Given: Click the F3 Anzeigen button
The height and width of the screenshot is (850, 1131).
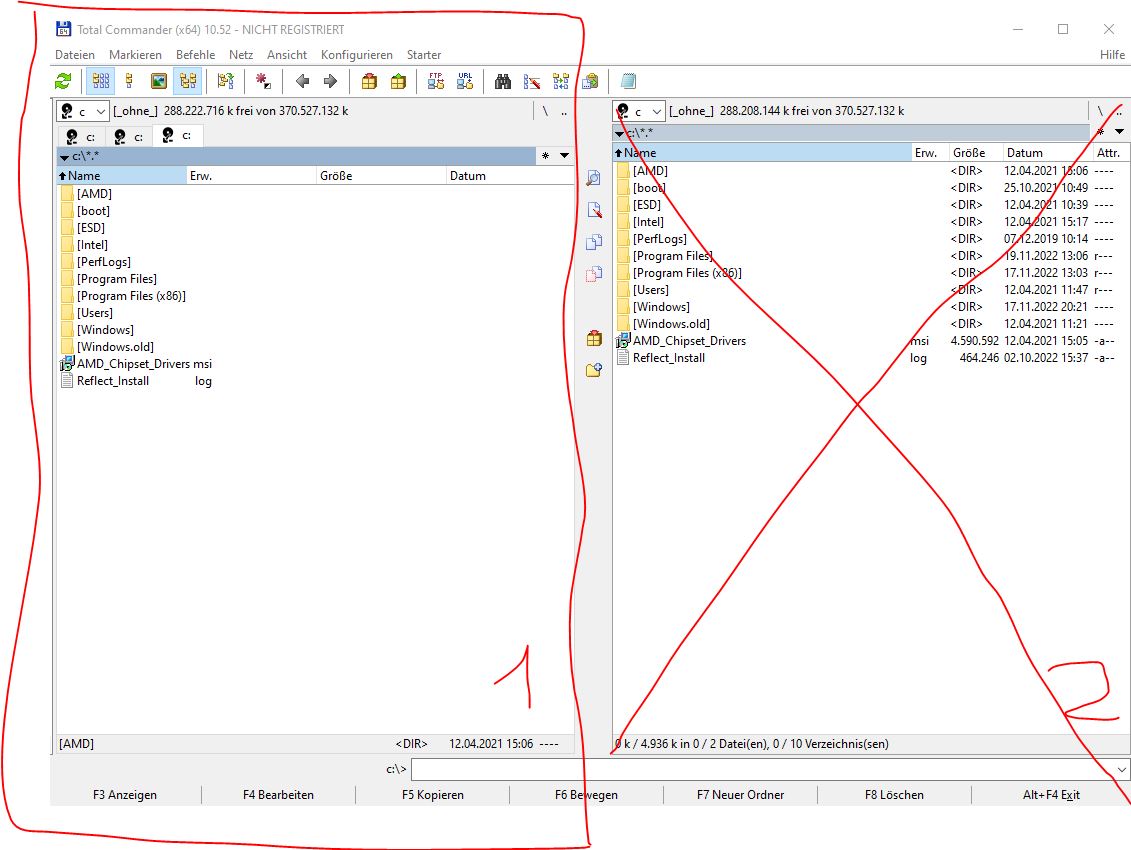Looking at the screenshot, I should coord(125,795).
